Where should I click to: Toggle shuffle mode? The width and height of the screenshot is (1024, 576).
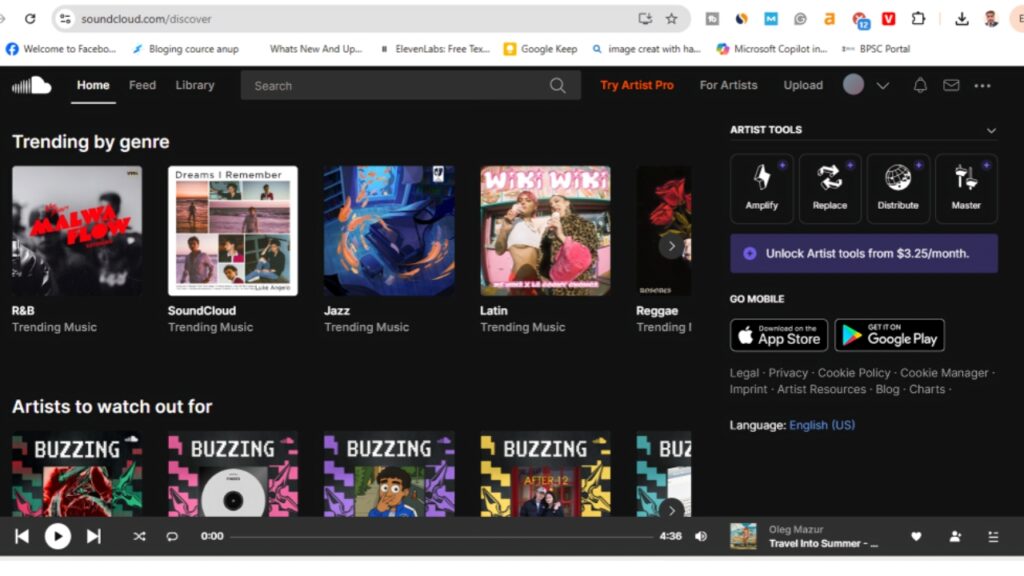139,536
